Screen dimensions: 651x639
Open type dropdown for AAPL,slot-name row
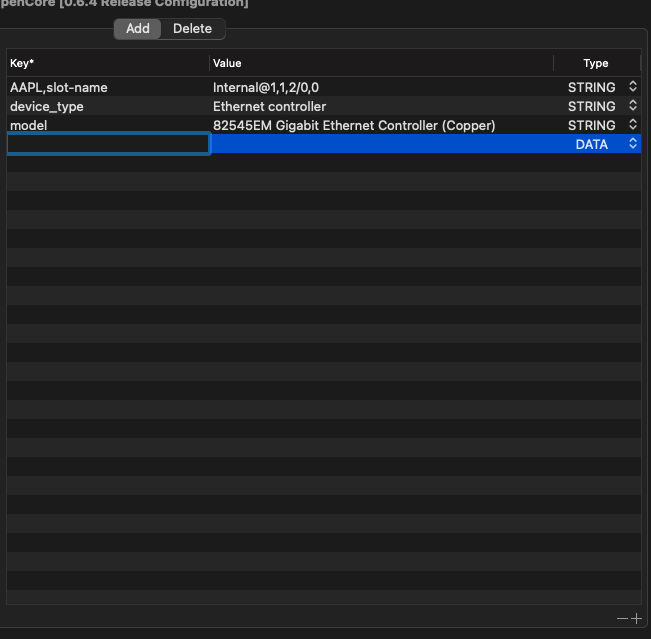coord(632,86)
